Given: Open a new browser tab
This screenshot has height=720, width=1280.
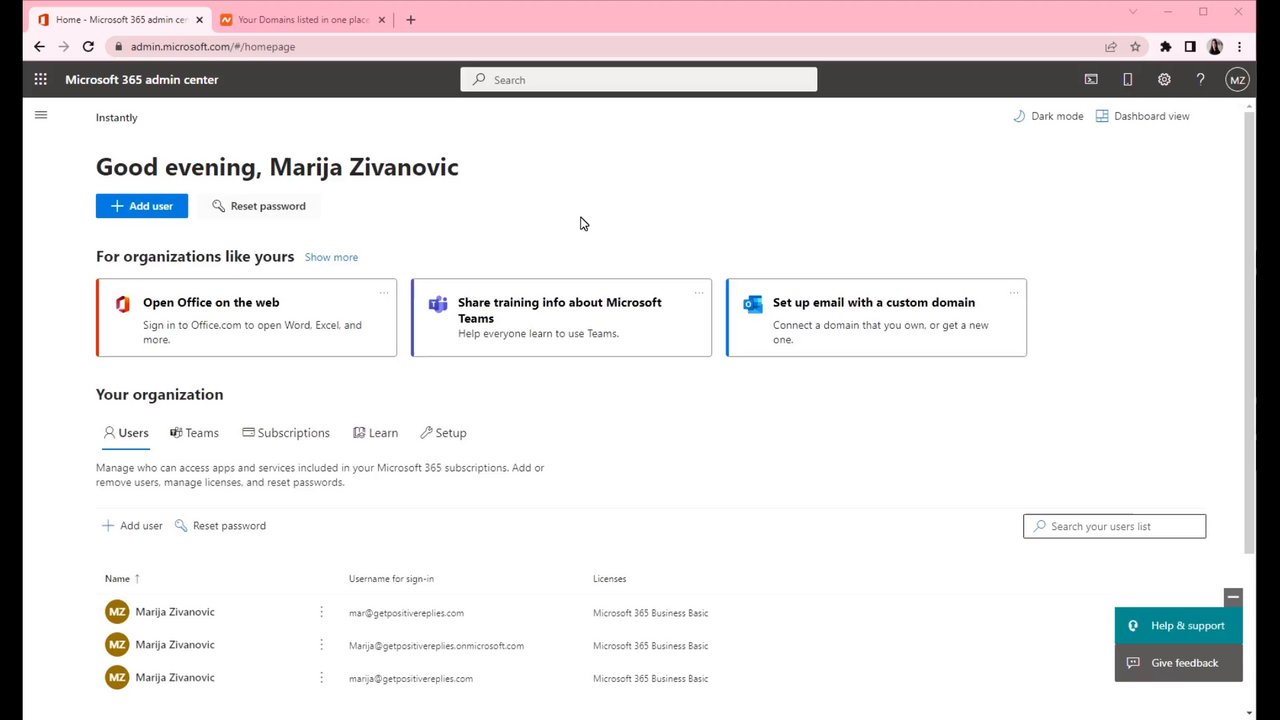Looking at the screenshot, I should pos(410,19).
